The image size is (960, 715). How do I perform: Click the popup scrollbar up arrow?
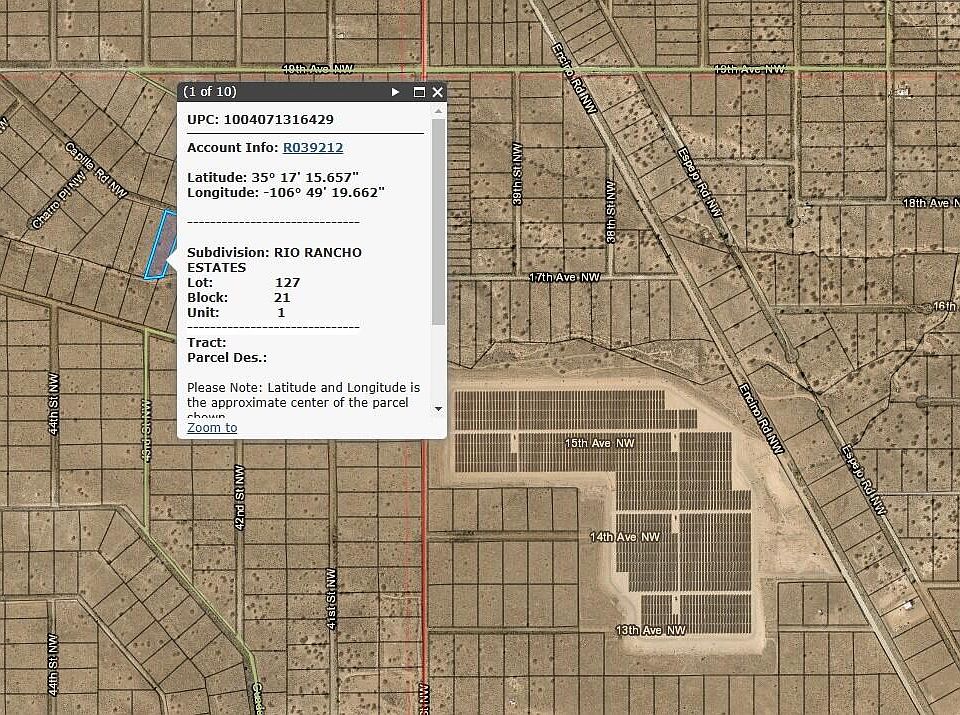click(438, 110)
